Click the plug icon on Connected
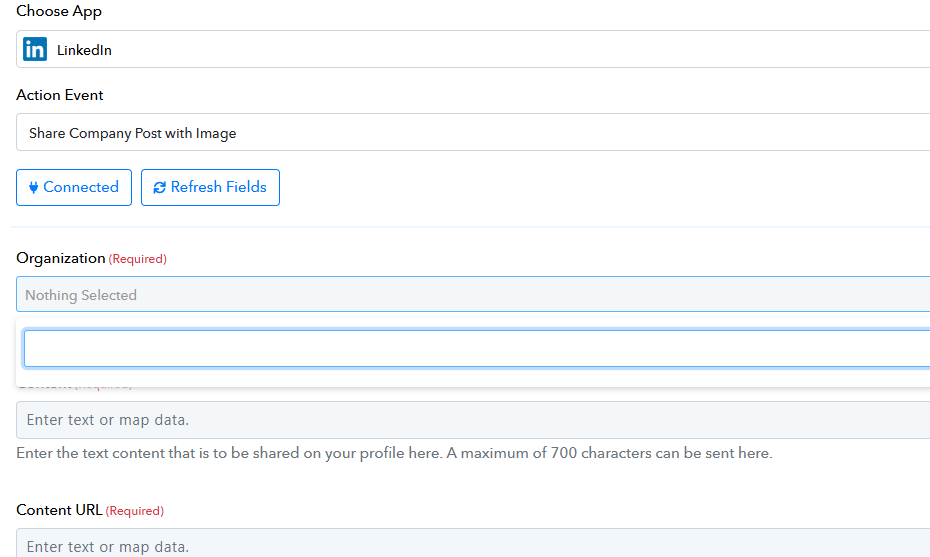 (x=34, y=187)
